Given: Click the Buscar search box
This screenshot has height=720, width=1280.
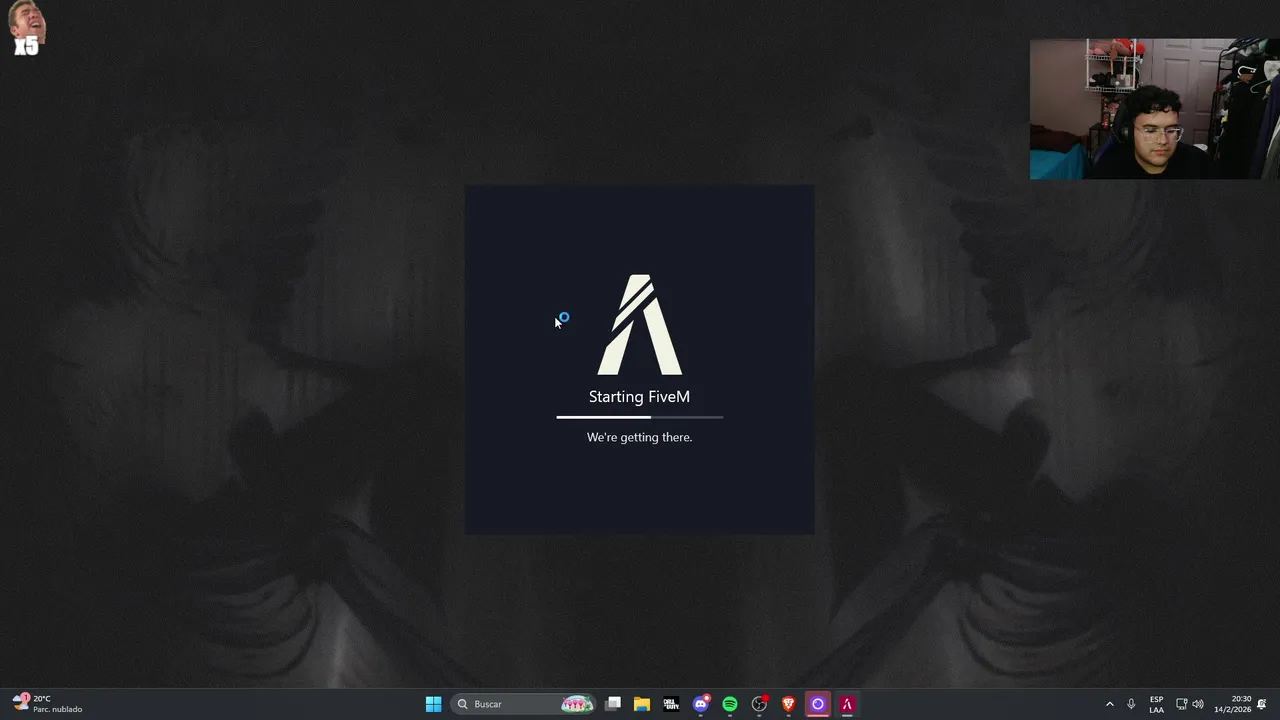Looking at the screenshot, I should point(523,704).
